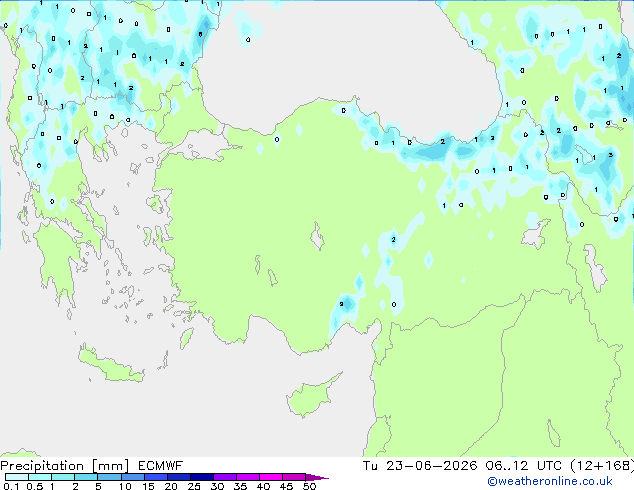Select the 35–40 mm magenta-purple legend swatch

248,477
